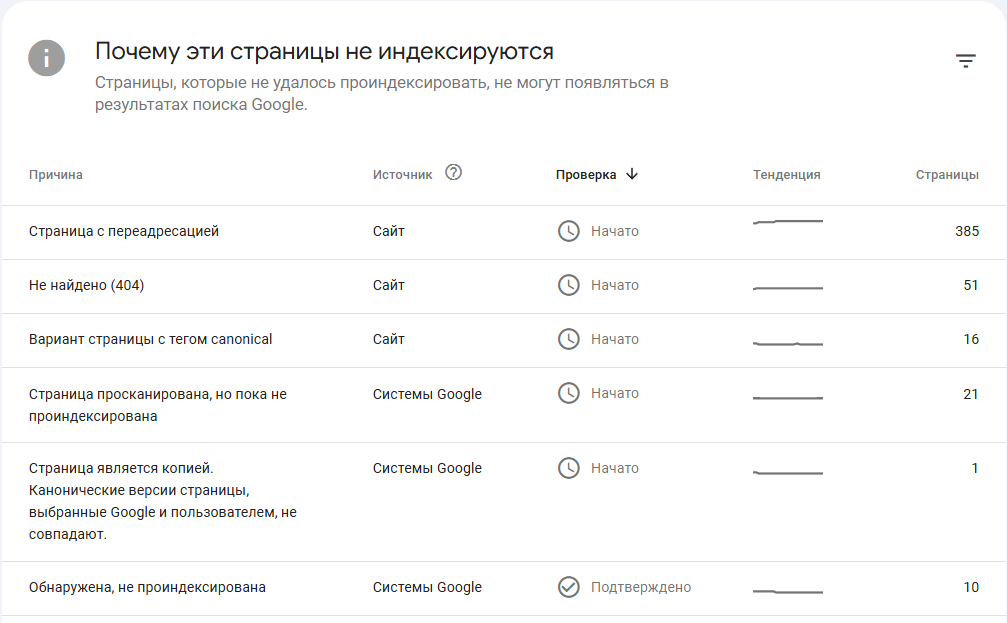The width and height of the screenshot is (1007, 623).
Task: Open the Страница является копией reason row
Action: pos(504,502)
